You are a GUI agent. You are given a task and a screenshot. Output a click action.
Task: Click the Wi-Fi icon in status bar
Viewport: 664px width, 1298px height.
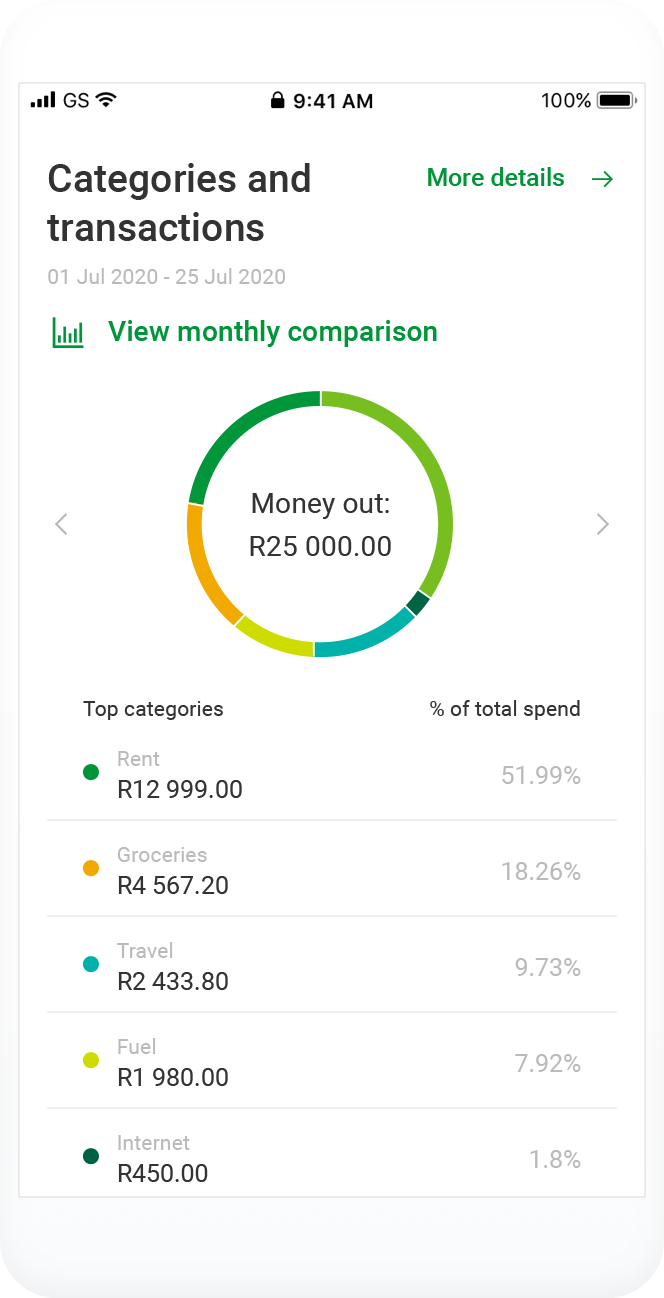pyautogui.click(x=106, y=100)
